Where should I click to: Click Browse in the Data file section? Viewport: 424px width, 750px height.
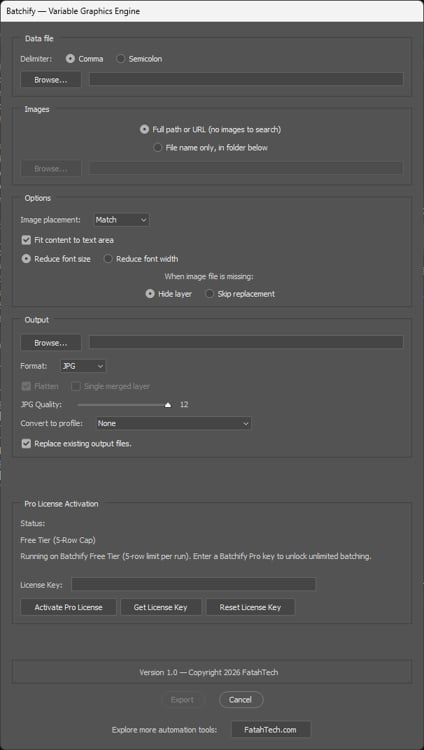[51, 80]
